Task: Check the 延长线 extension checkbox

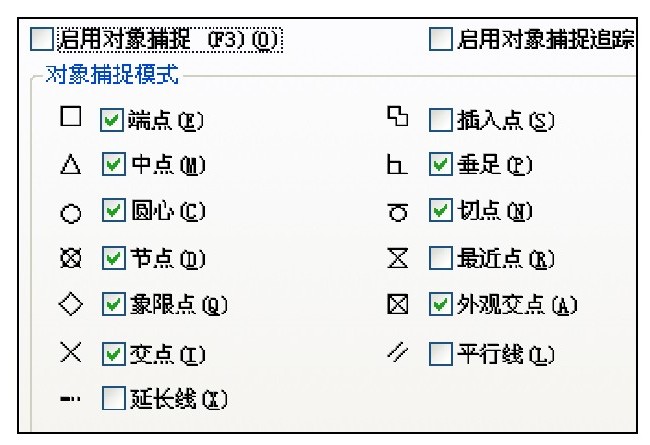Action: (x=113, y=399)
